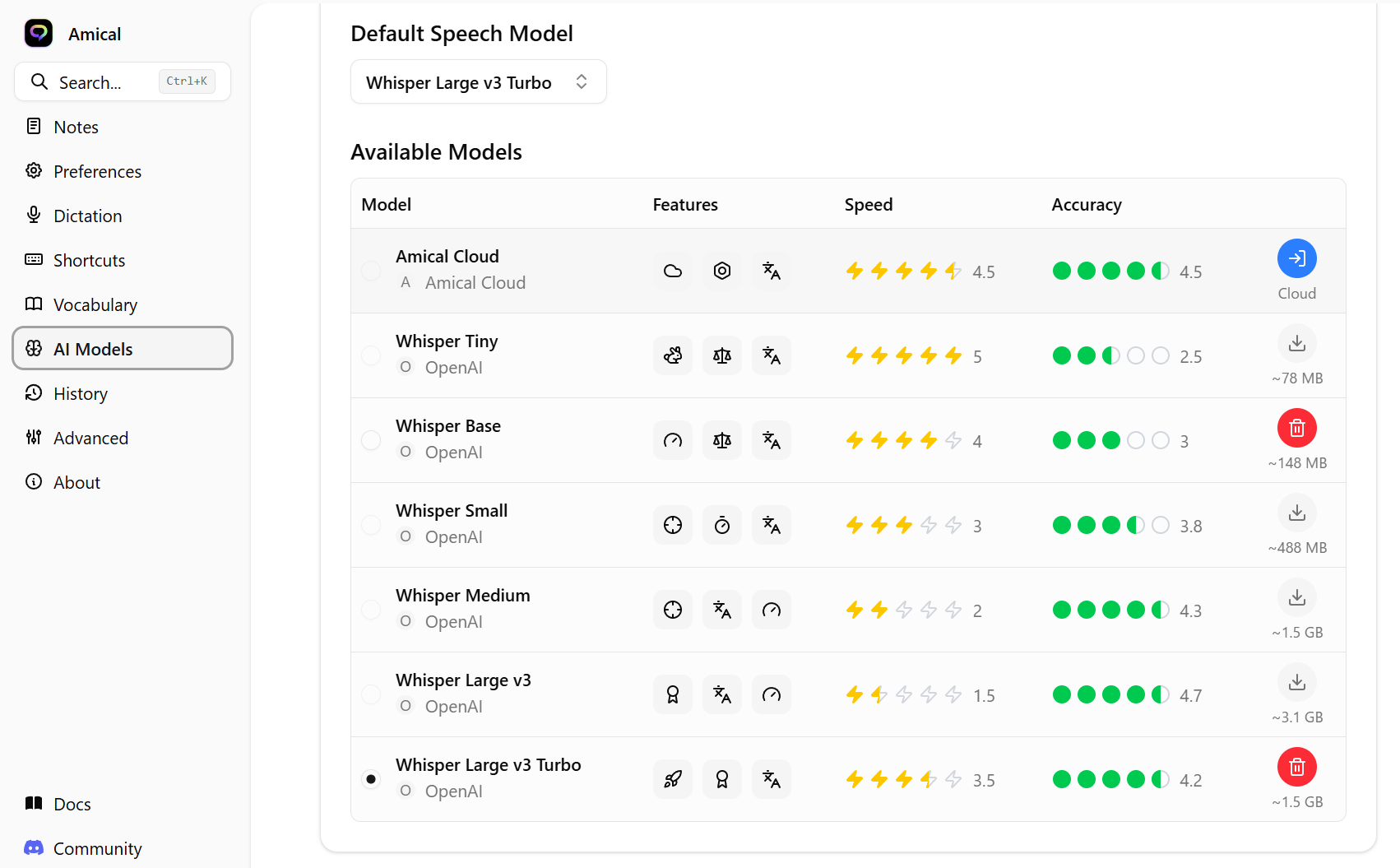The image size is (1400, 868).
Task: Click the timer icon on Whisper Small row
Action: click(x=722, y=525)
